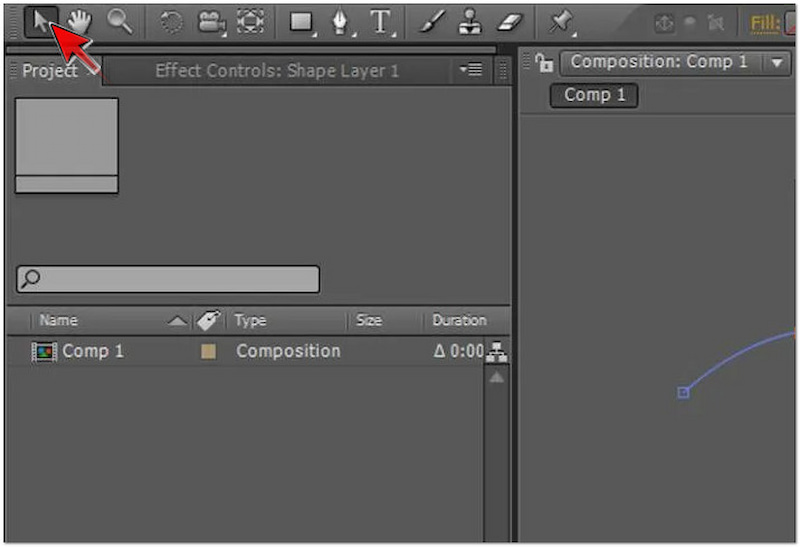The height and width of the screenshot is (547, 800).
Task: Open the Project panel options menu
Action: (x=470, y=70)
